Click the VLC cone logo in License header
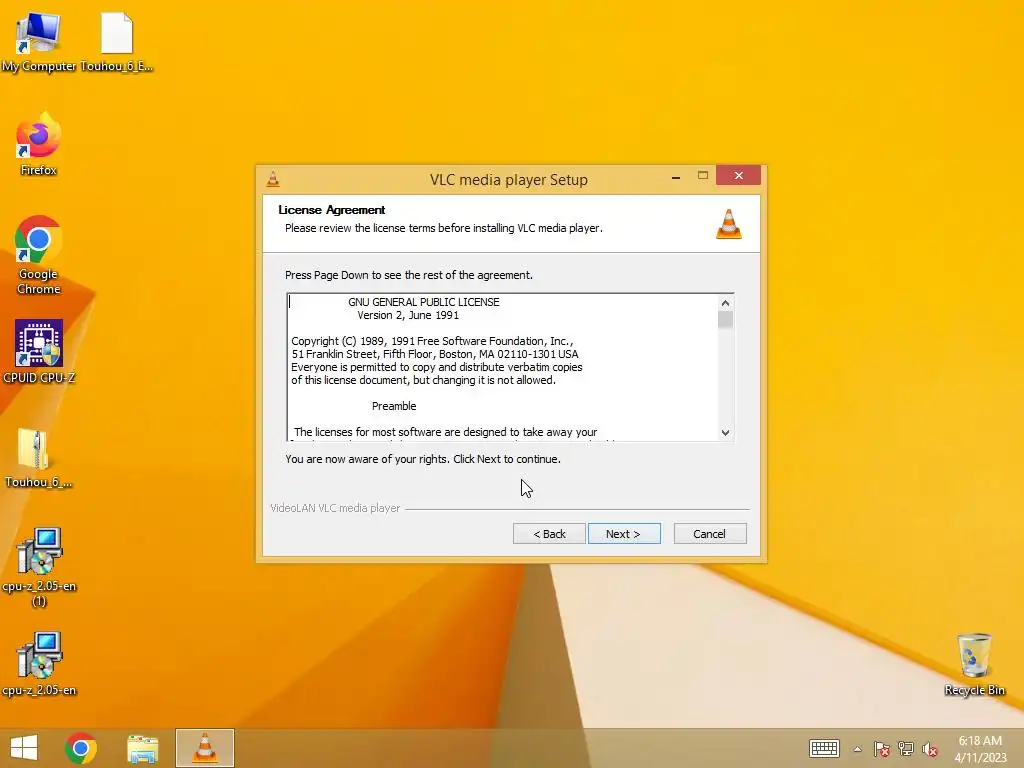 pyautogui.click(x=729, y=224)
